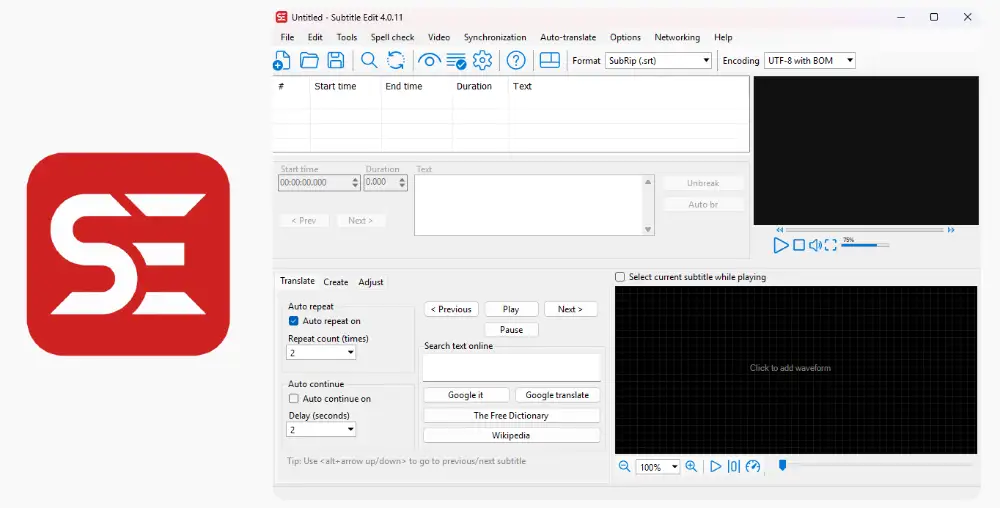This screenshot has width=1000, height=508.
Task: Click the Subtitle Edit title bar logo
Action: pyautogui.click(x=281, y=17)
